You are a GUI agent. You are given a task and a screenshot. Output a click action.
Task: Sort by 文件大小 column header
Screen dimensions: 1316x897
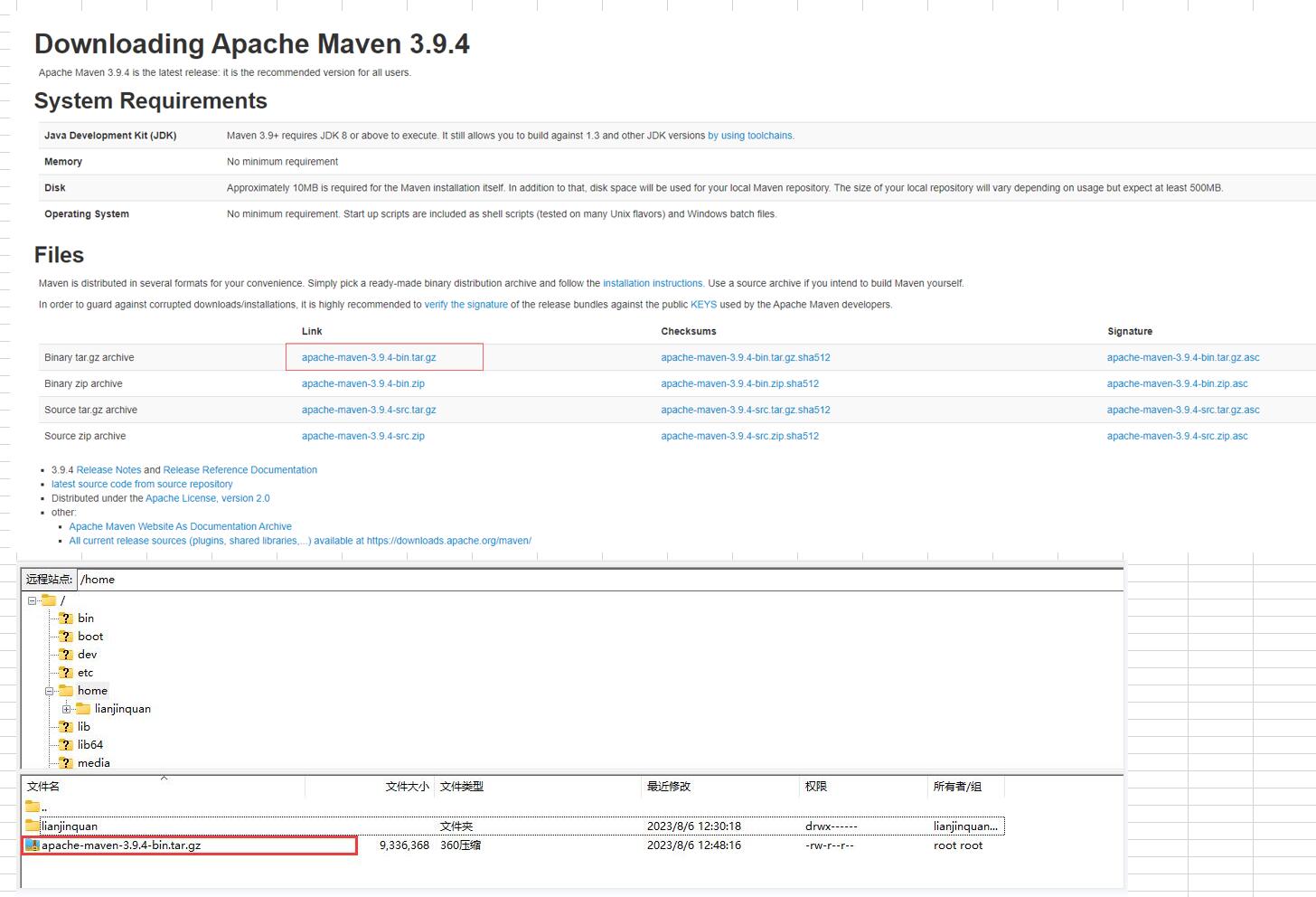click(407, 787)
